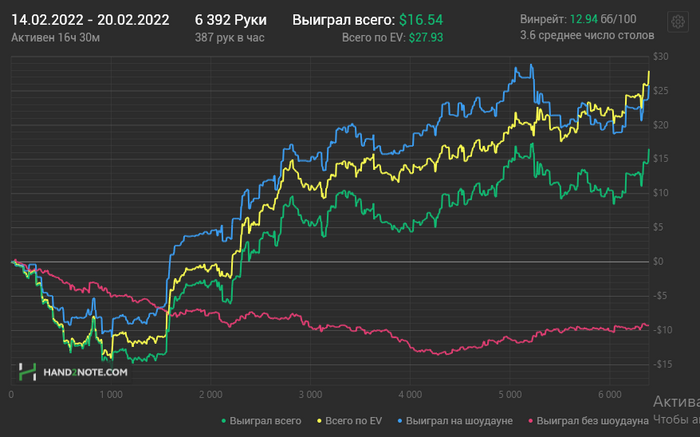Click the pink dot before 'Выиграл без шоудауна'

point(531,421)
